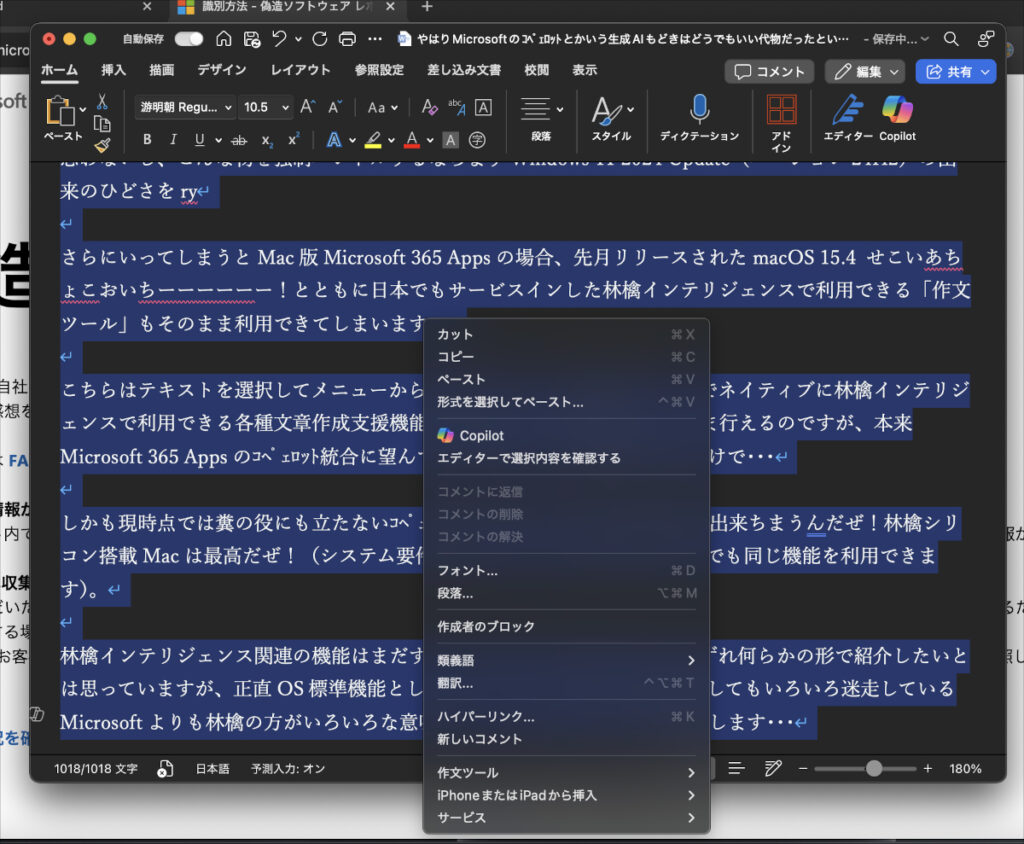
Task: Open Copilot from the ribbon
Action: (x=897, y=118)
